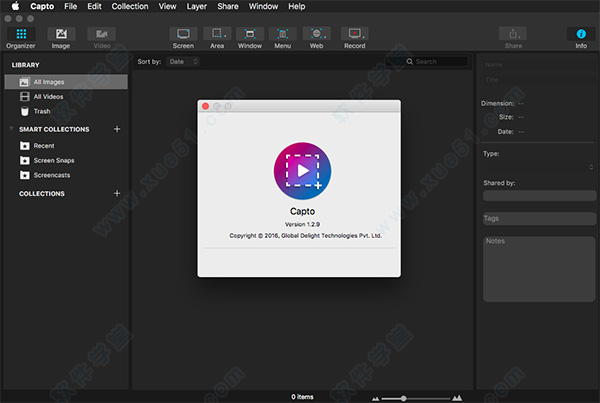Capture a Menu screenshot

click(x=283, y=38)
